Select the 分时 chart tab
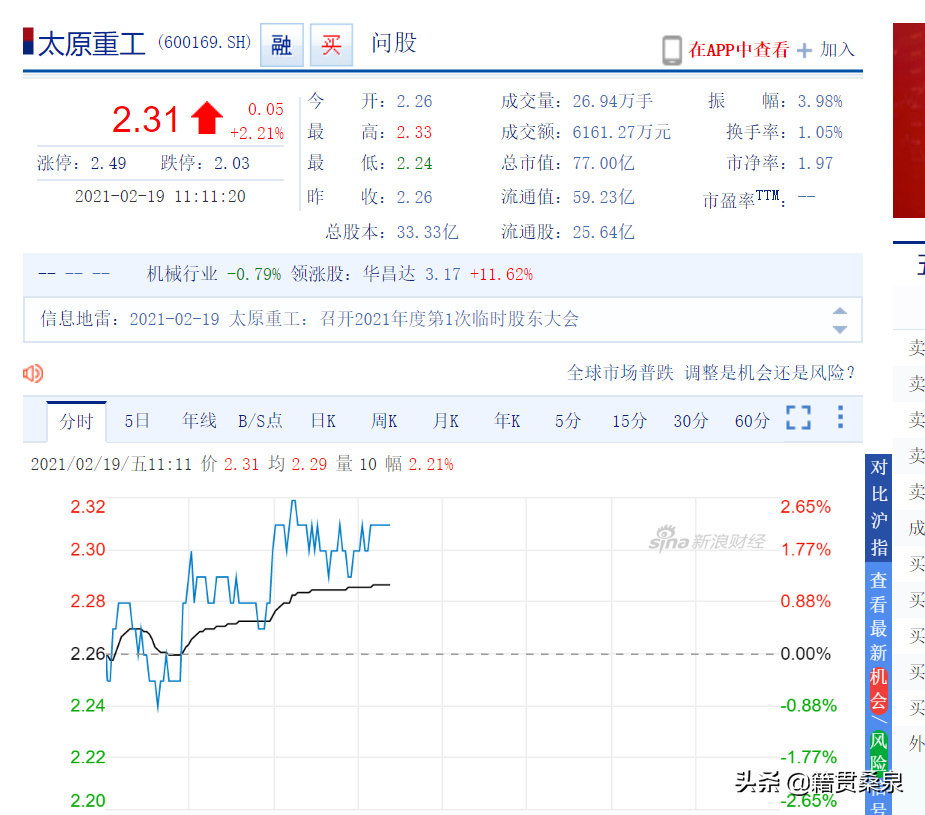This screenshot has height=815, width=925. (x=76, y=421)
